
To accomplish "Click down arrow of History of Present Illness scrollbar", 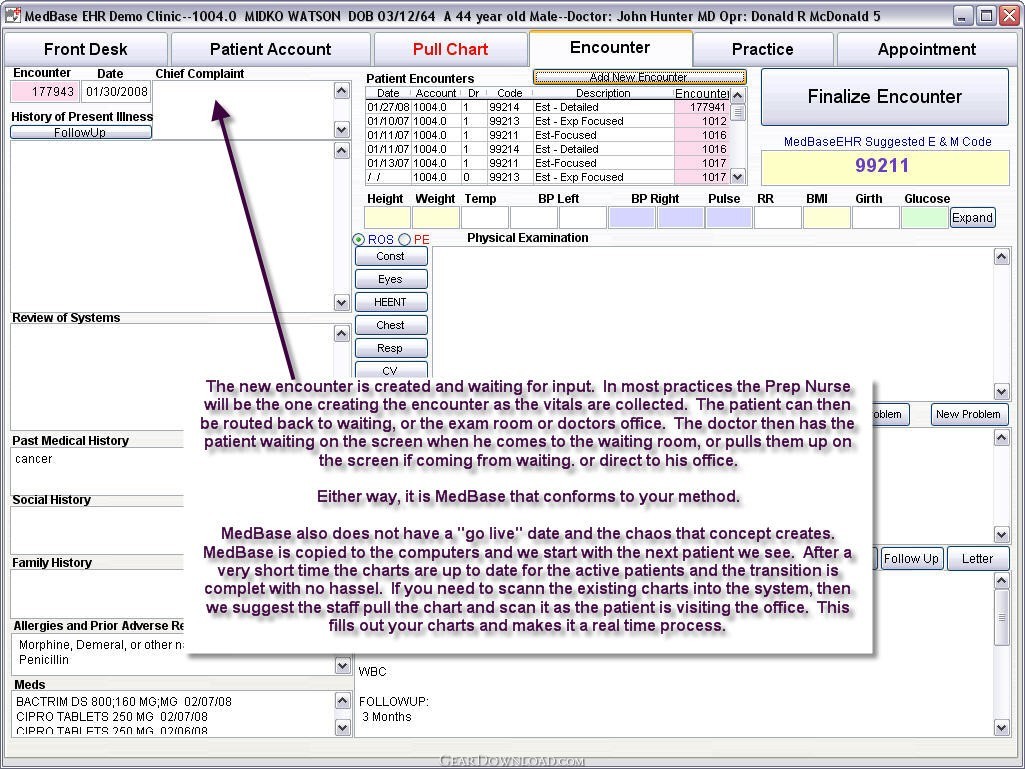I will 342,302.
